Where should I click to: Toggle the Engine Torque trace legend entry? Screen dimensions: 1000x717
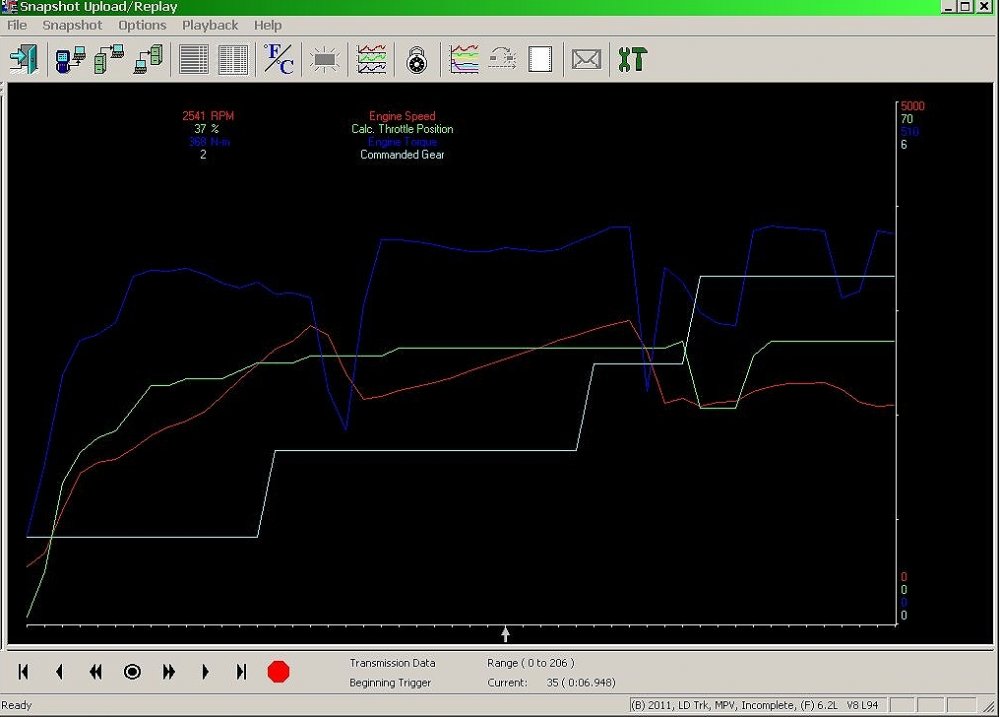pyautogui.click(x=401, y=142)
